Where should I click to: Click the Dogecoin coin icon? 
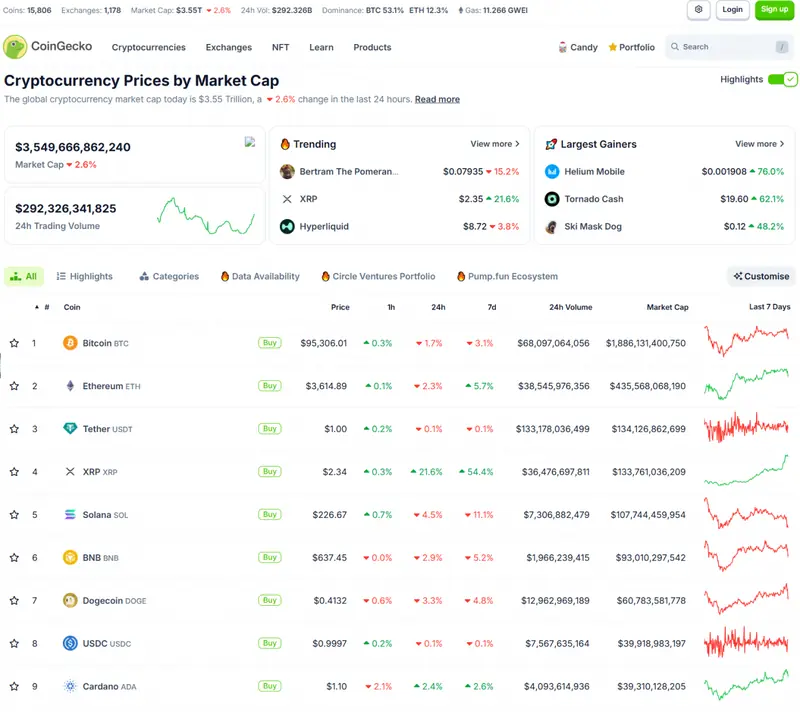[70, 600]
